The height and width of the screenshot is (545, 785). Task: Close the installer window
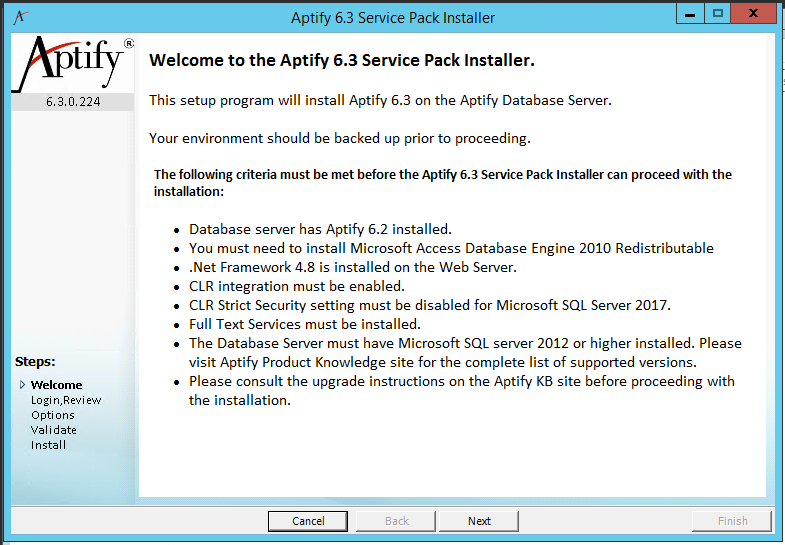coord(753,14)
